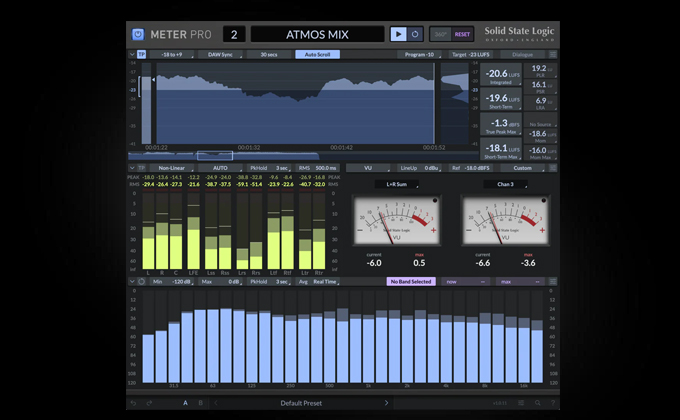Screen dimensions: 680x420
Task: Click the 6.9 LRA readout
Action: pyautogui.click(x=540, y=103)
